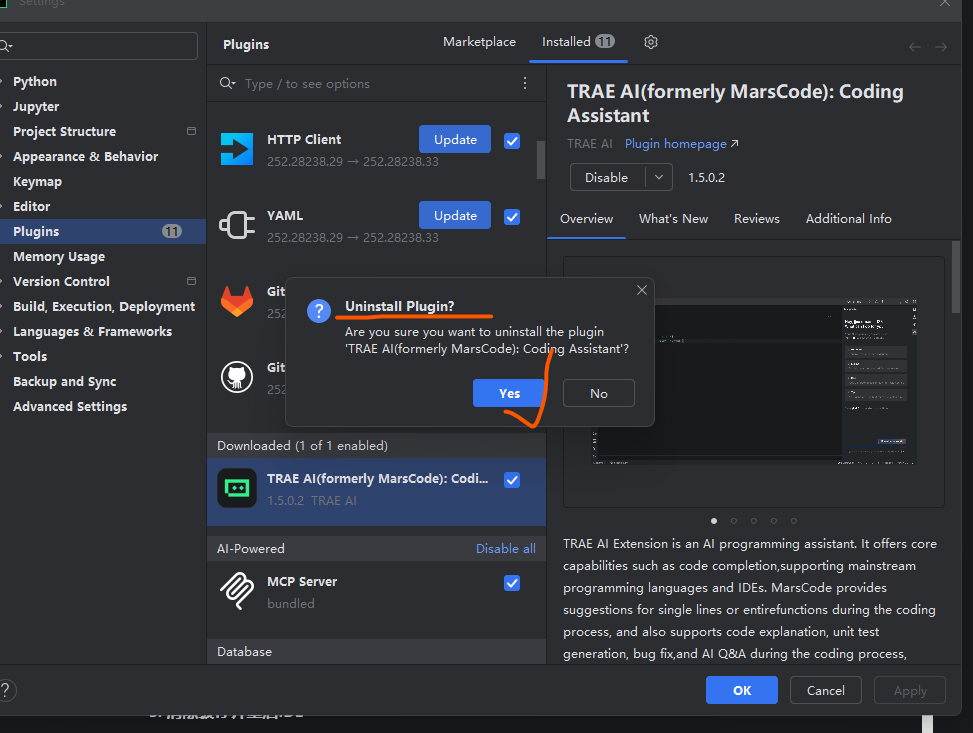Click Disable all for AI-Powered plugins
Viewport: 973px width, 733px height.
click(x=505, y=549)
